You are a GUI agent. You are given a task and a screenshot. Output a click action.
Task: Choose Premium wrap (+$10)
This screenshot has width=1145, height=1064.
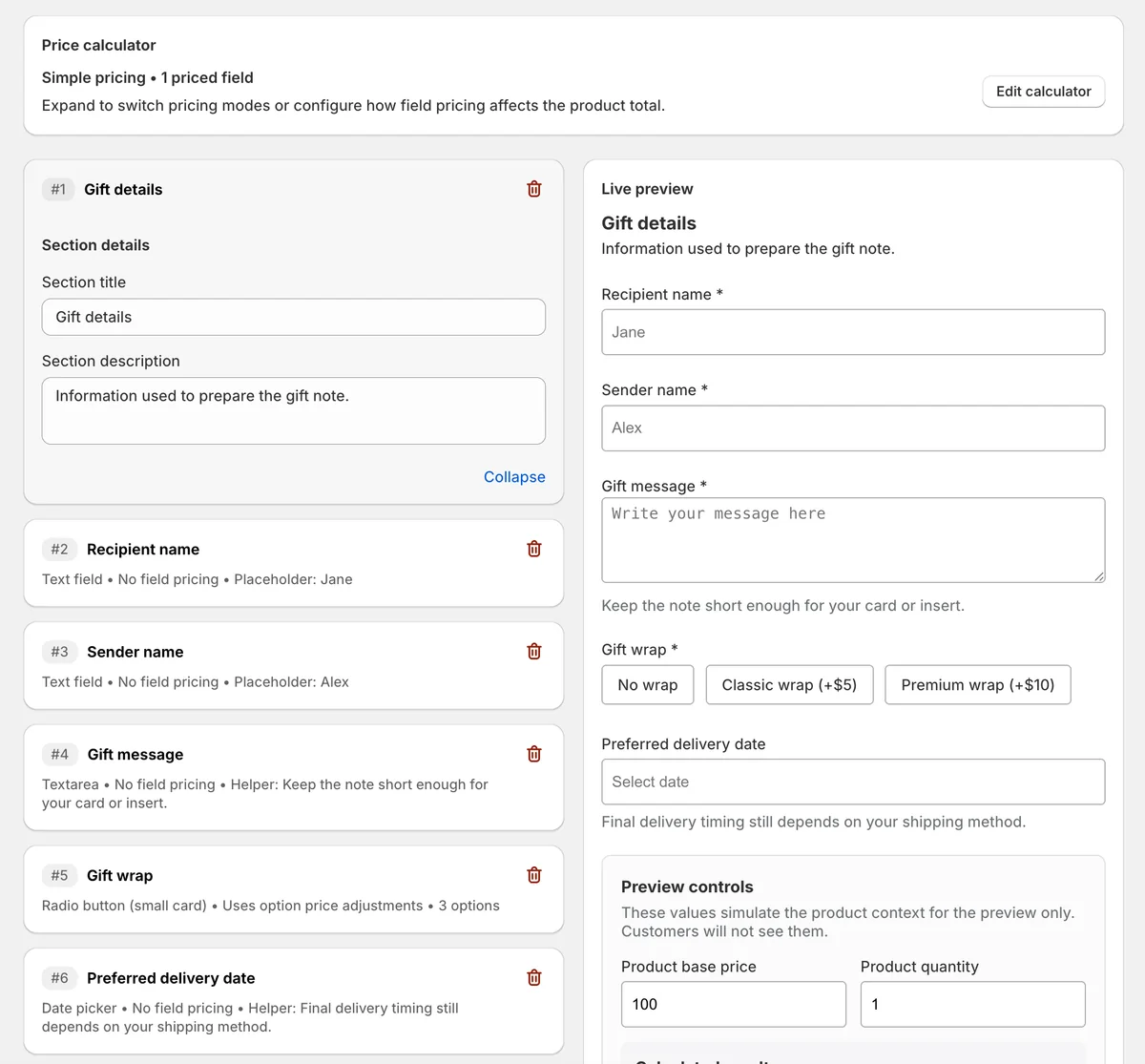click(x=978, y=685)
